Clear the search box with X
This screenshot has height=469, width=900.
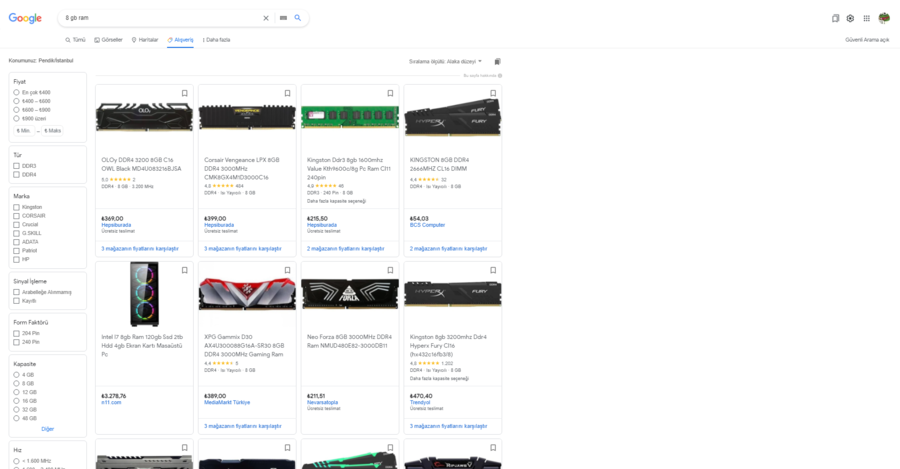(266, 18)
